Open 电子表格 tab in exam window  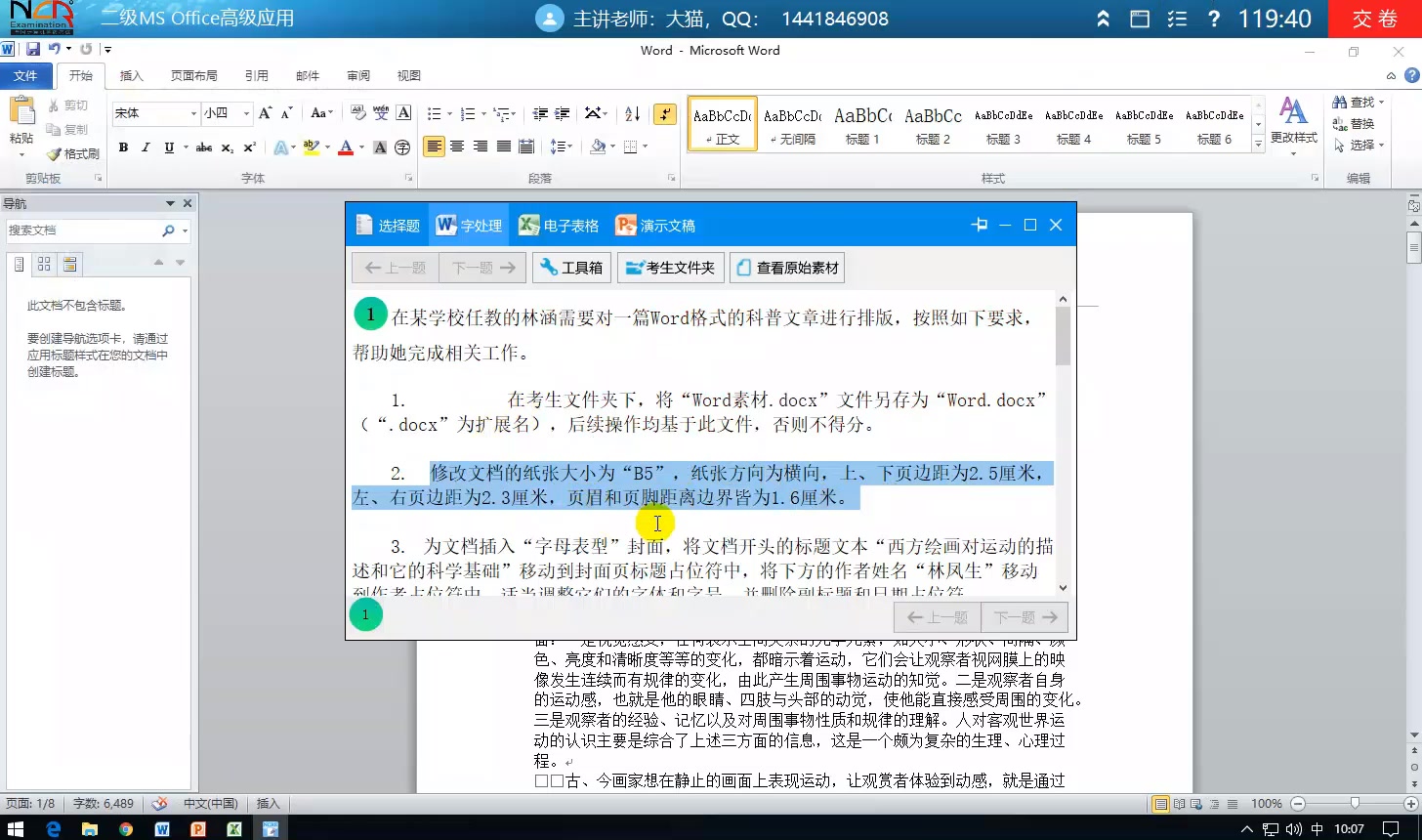pos(559,226)
